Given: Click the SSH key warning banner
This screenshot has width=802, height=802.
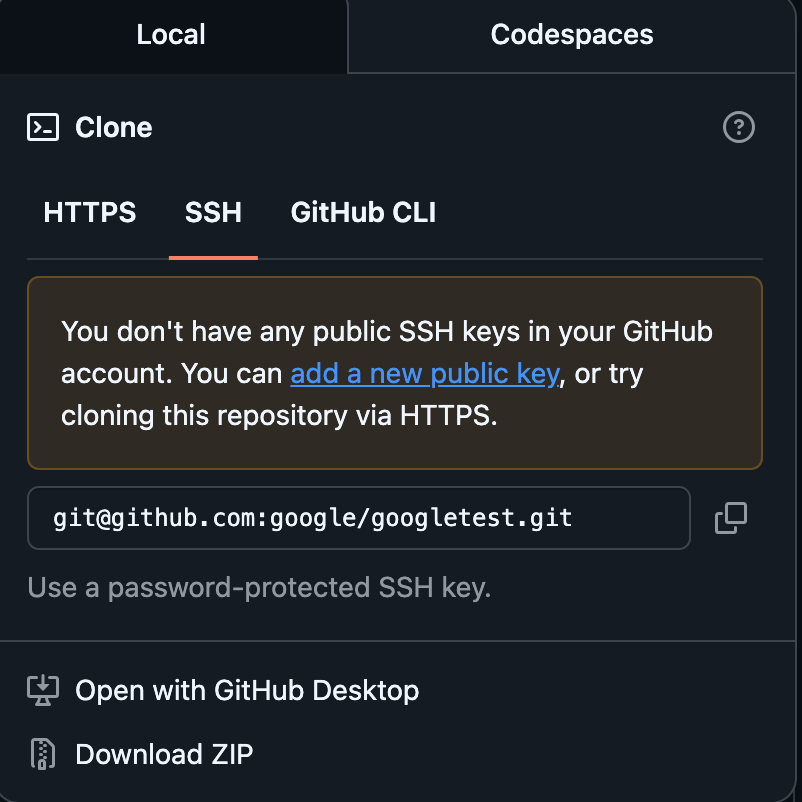Looking at the screenshot, I should click(395, 373).
